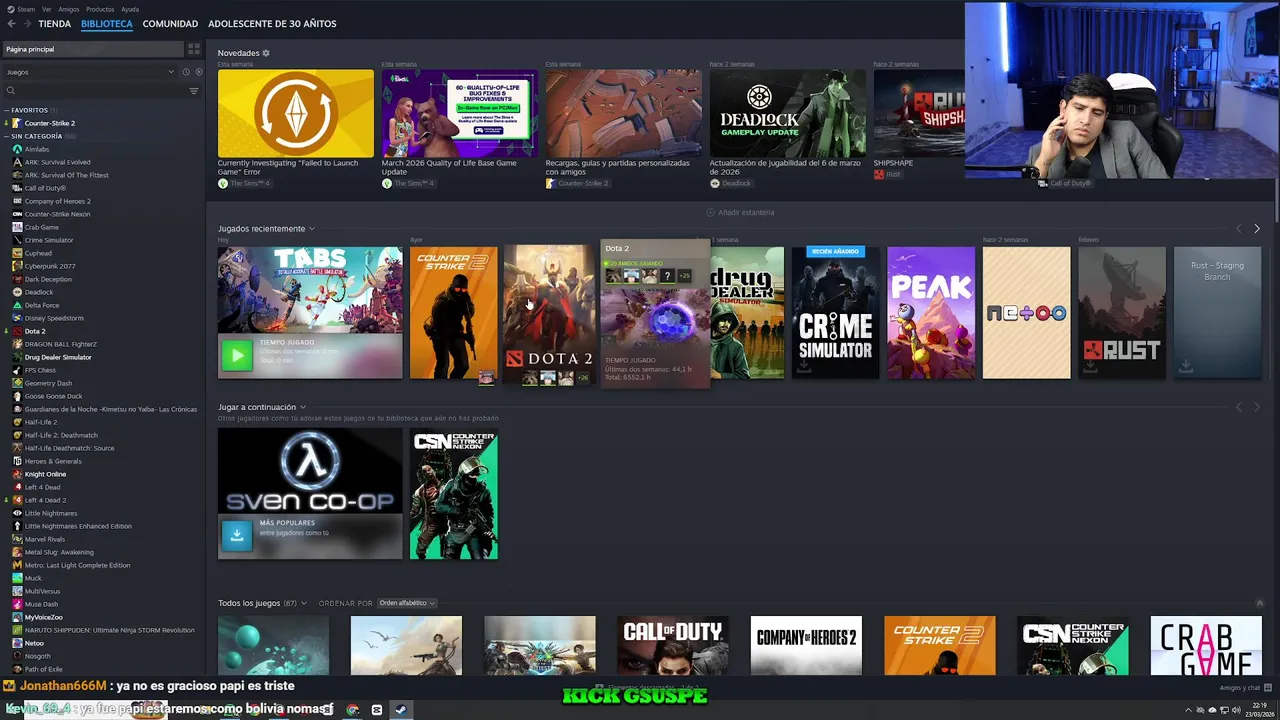Image resolution: width=1280 pixels, height=720 pixels.
Task: Select Marvel Rivals in the sidebar
Action: (45, 539)
